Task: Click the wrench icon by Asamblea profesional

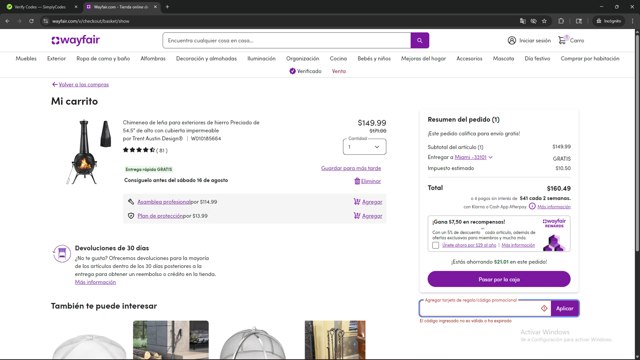Action: [x=131, y=202]
